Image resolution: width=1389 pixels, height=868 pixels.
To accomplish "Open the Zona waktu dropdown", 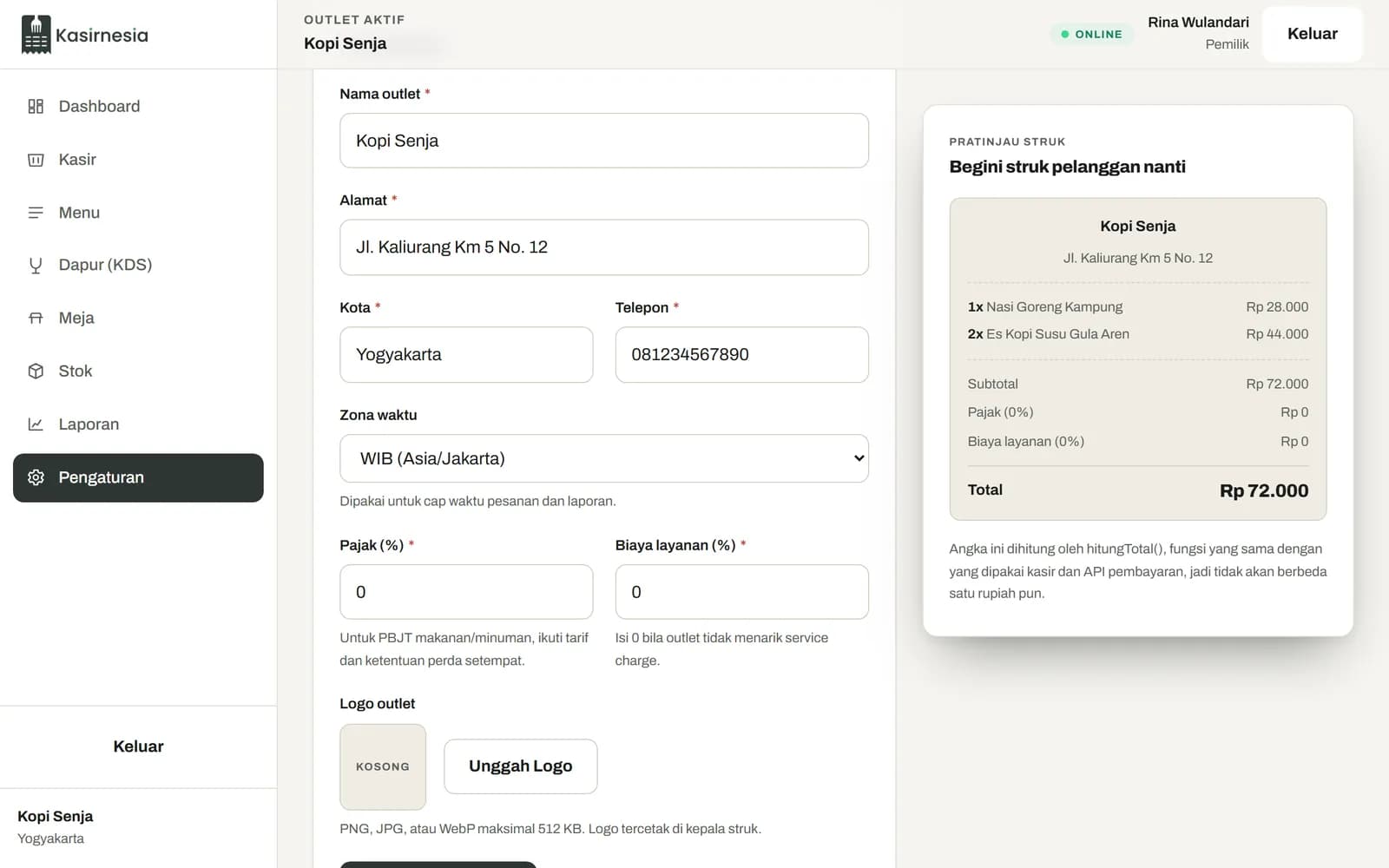I will click(x=604, y=458).
